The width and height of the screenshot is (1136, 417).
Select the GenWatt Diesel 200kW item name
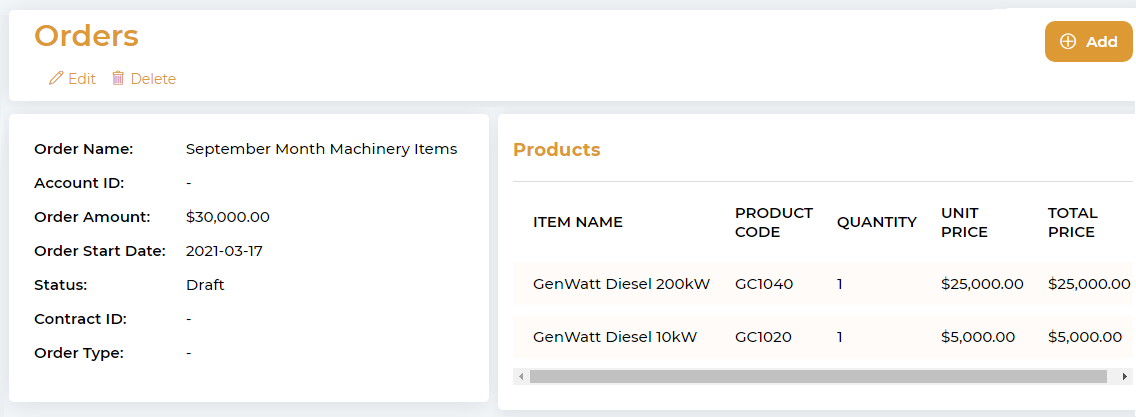point(621,284)
